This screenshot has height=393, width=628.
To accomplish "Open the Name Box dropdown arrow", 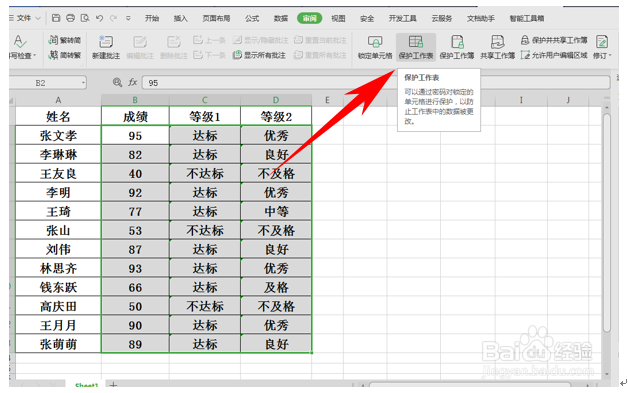I will coord(83,83).
